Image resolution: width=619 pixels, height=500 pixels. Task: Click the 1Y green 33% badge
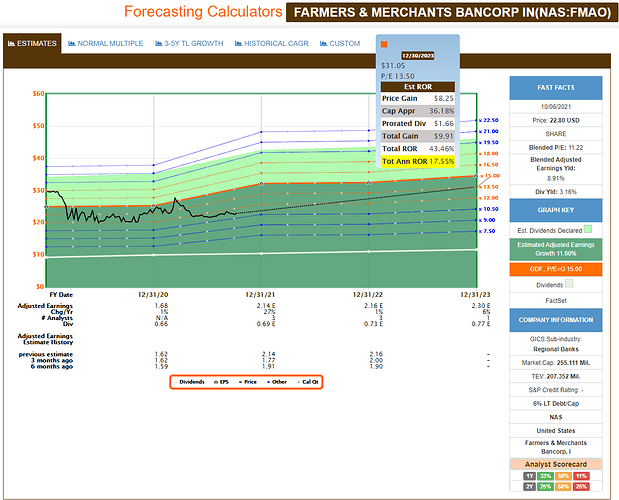tap(545, 476)
